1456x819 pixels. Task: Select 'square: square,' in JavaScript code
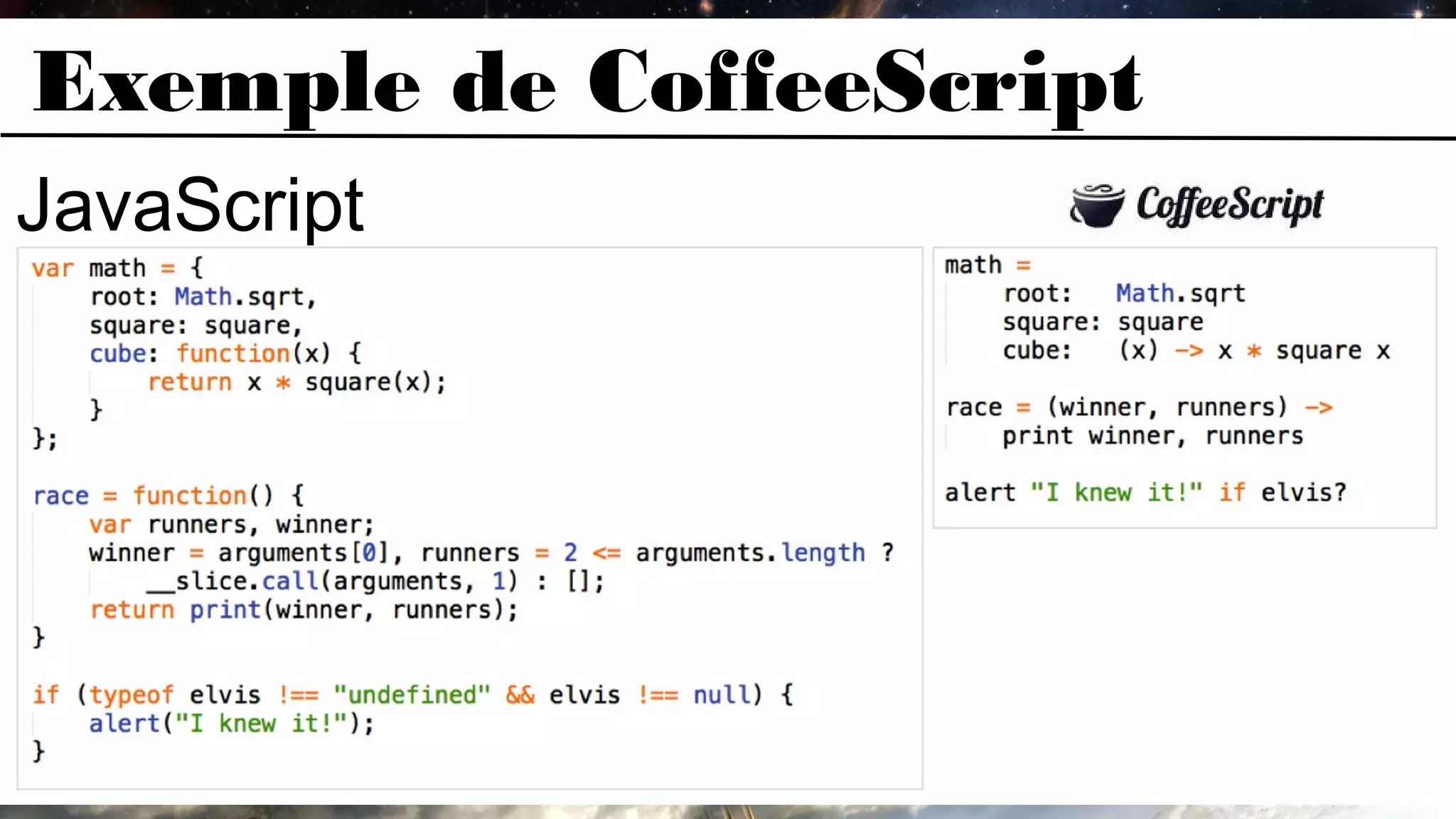point(196,326)
